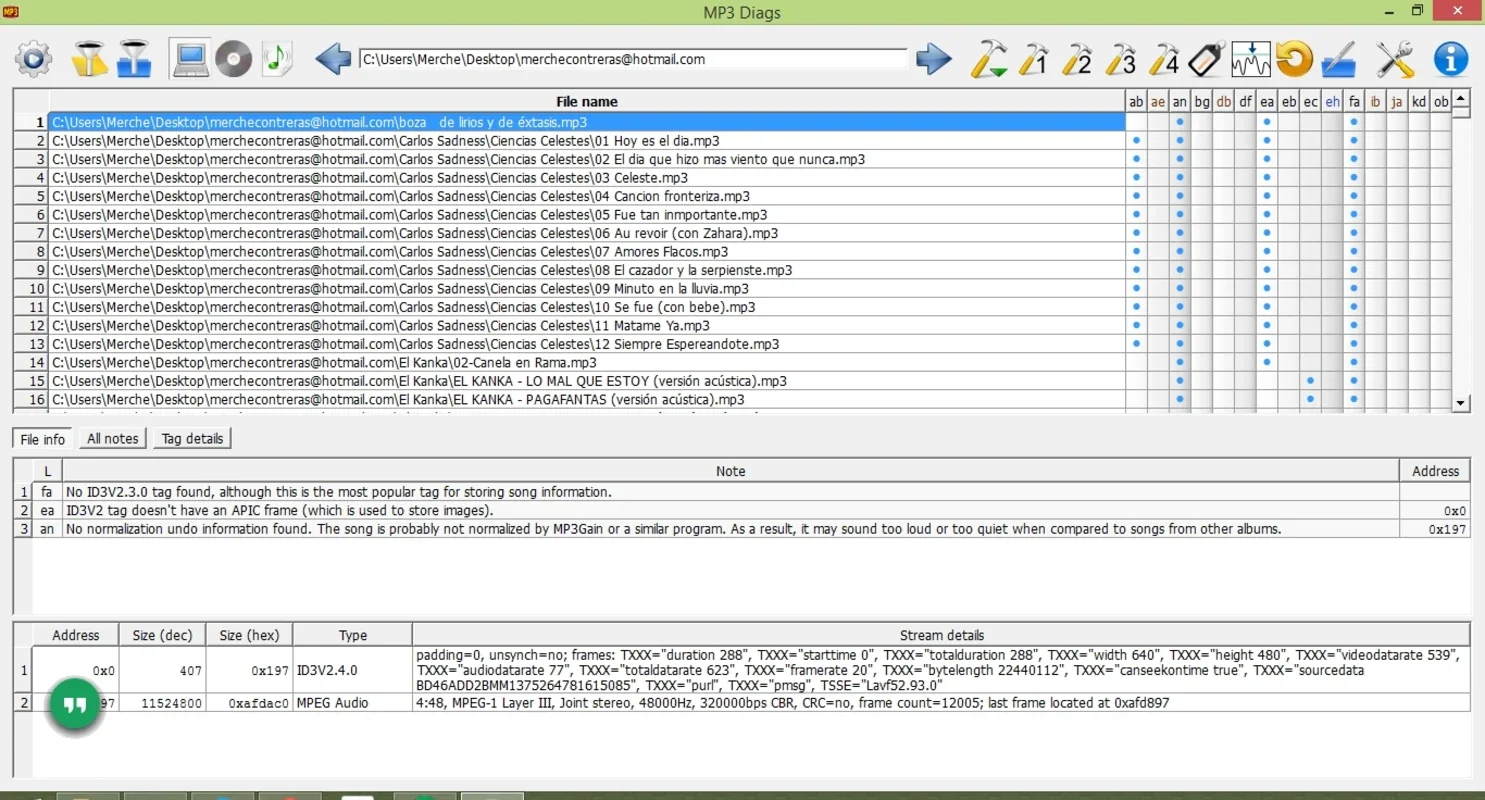Click the 'ea' note column header
1485x800 pixels.
point(1267,101)
